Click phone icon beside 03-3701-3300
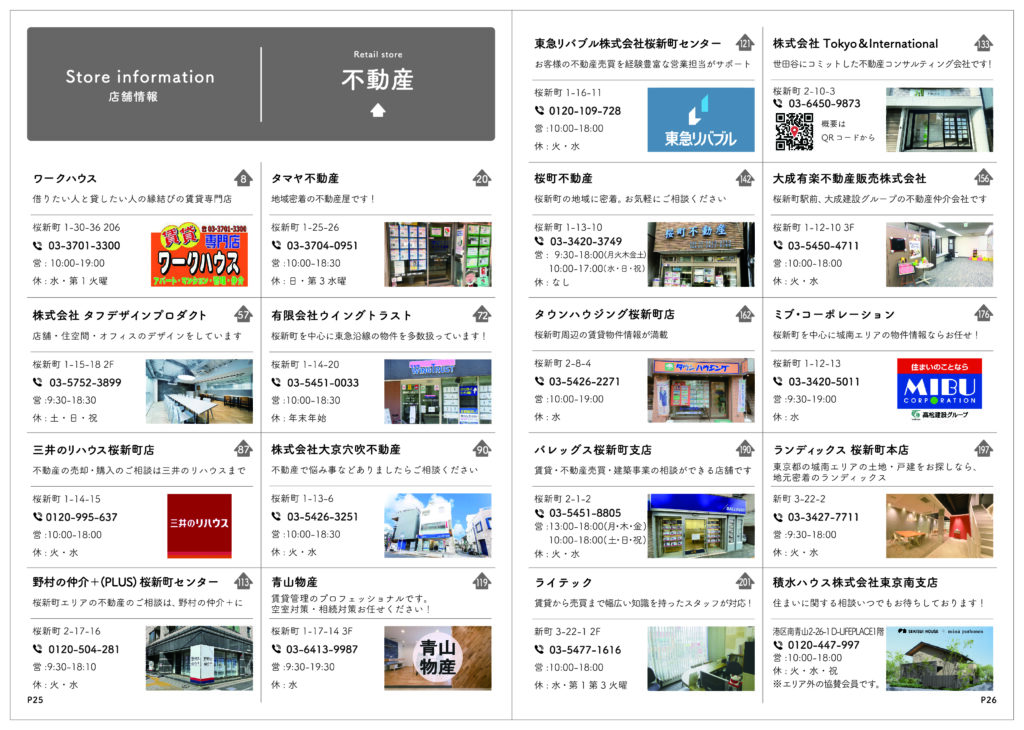Image resolution: width=1024 pixels, height=730 pixels. [38, 246]
